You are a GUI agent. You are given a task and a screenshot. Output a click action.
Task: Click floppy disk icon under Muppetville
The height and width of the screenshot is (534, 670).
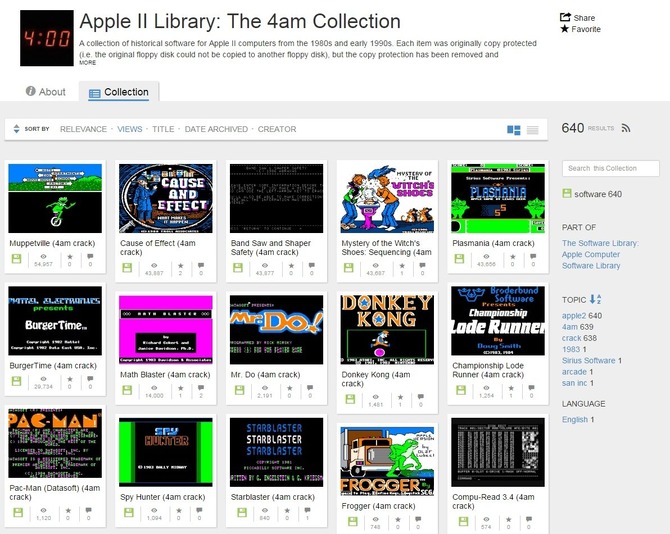[x=17, y=258]
